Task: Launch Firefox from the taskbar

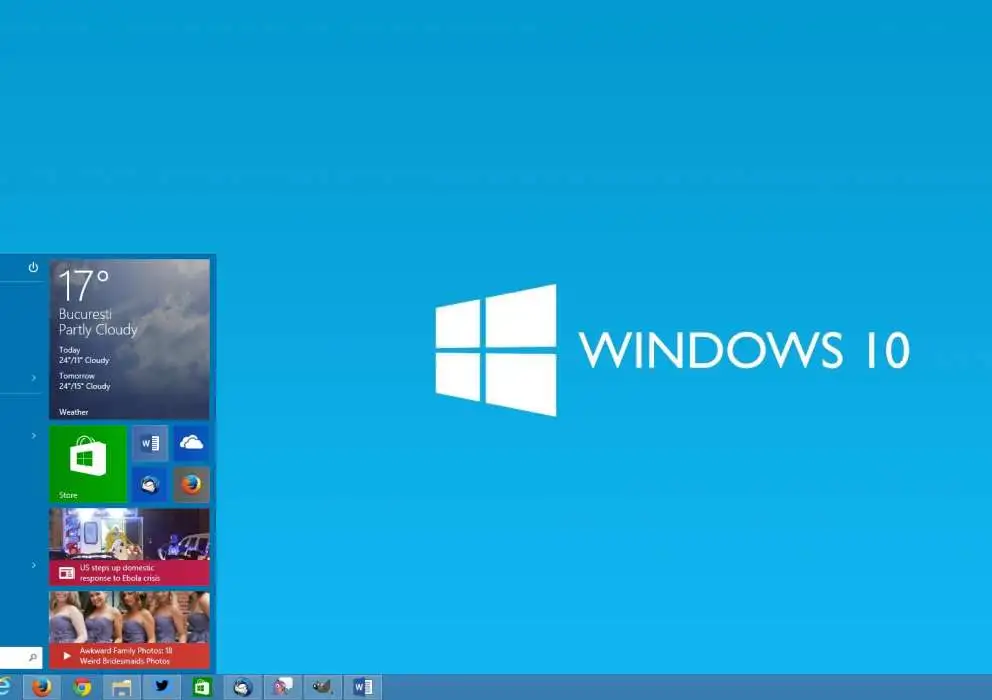Action: pos(42,687)
